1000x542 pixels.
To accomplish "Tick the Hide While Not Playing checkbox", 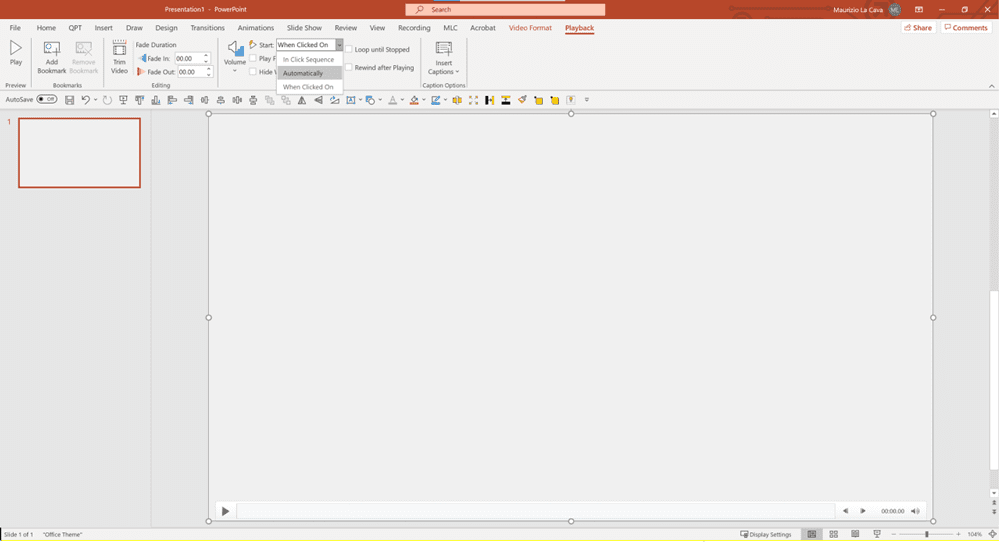I will pyautogui.click(x=253, y=72).
